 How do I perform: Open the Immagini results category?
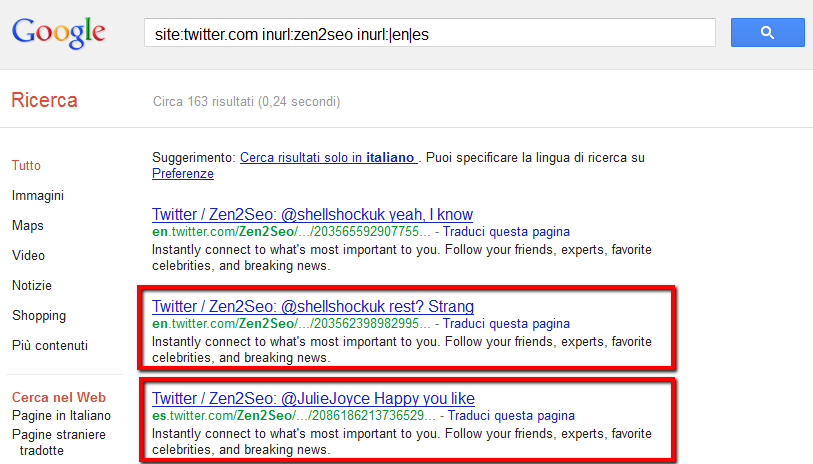(38, 196)
